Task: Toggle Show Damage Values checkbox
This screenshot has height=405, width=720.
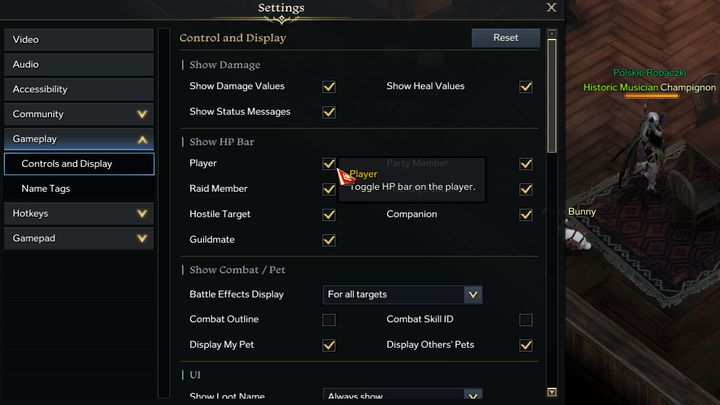Action: pos(329,87)
